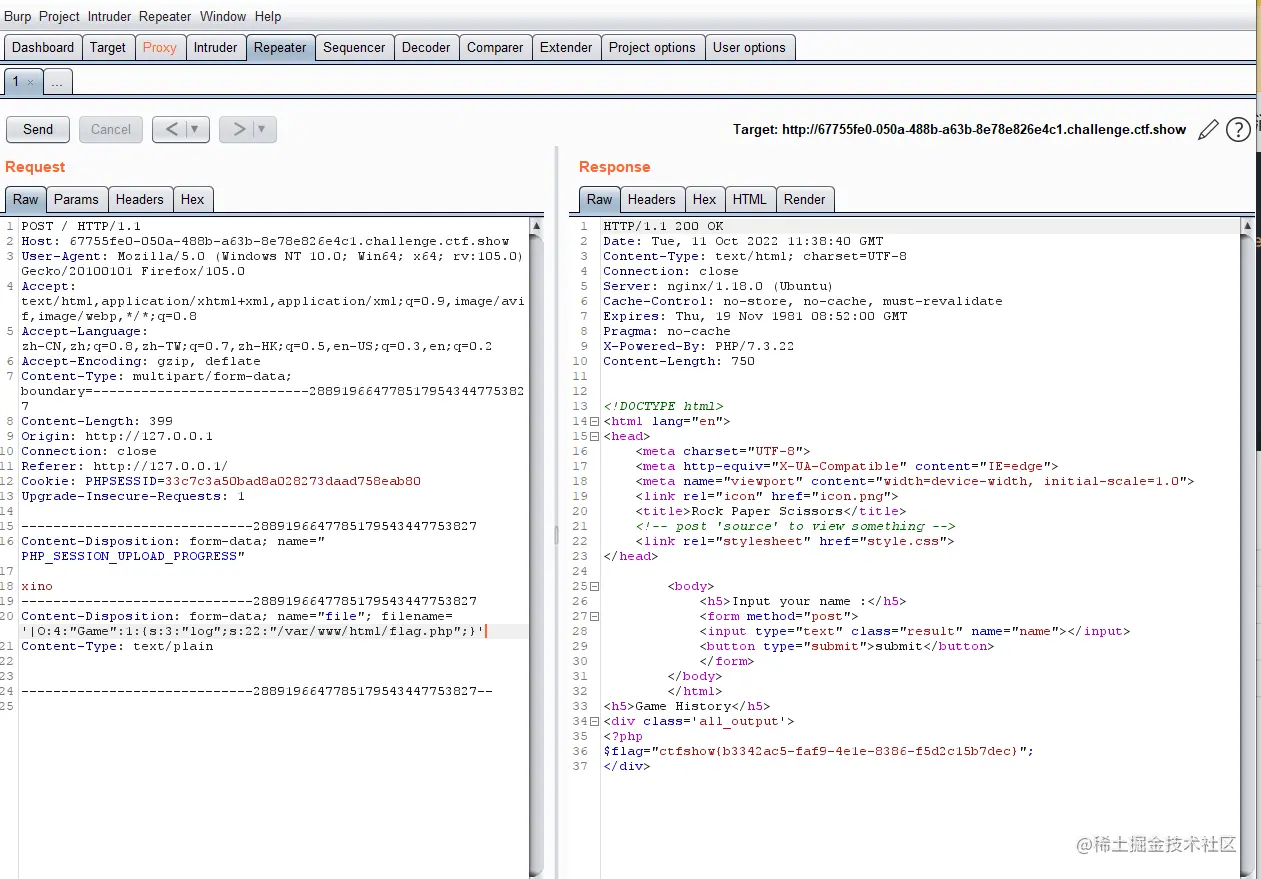Collapse the body element fold marker
This screenshot has width=1261, height=879.
point(594,587)
